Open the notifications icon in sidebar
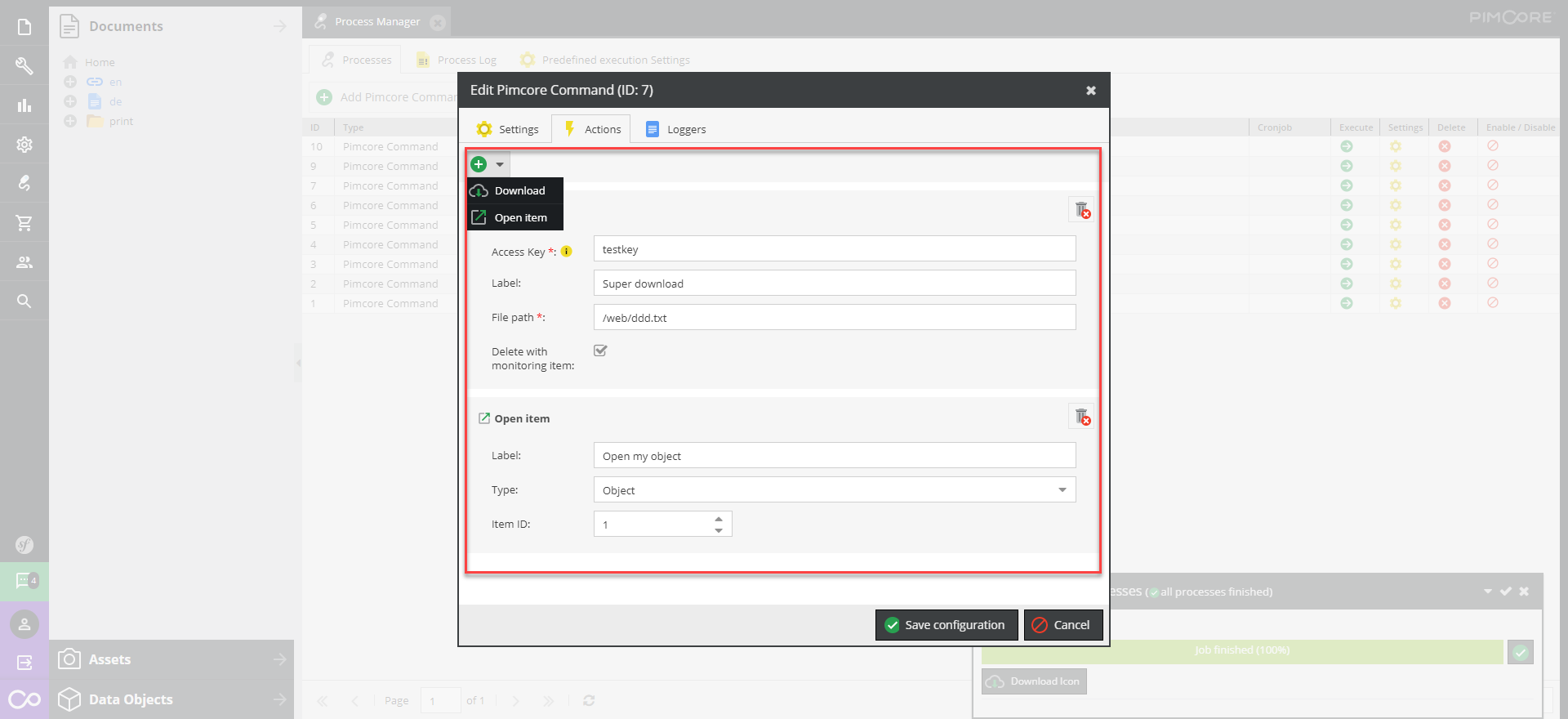This screenshot has height=719, width=1568. pos(24,581)
